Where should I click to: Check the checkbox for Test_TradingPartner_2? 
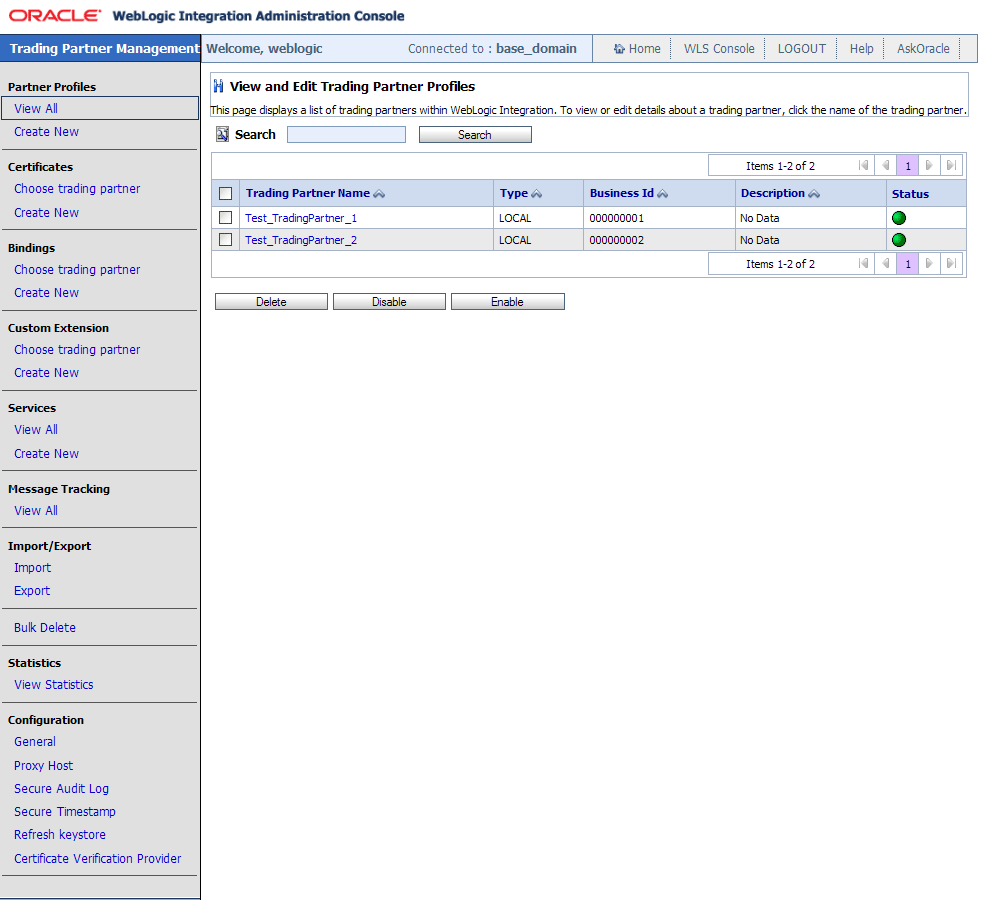point(225,240)
